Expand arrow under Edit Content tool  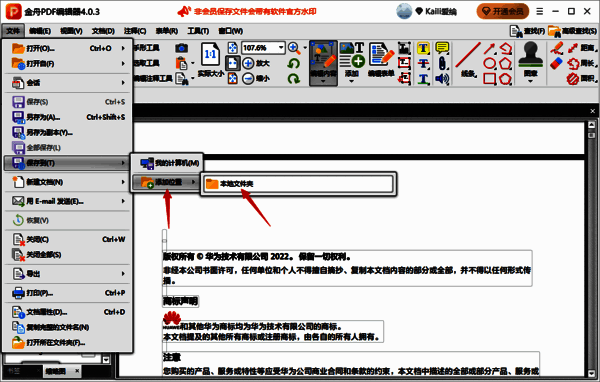[x=323, y=81]
